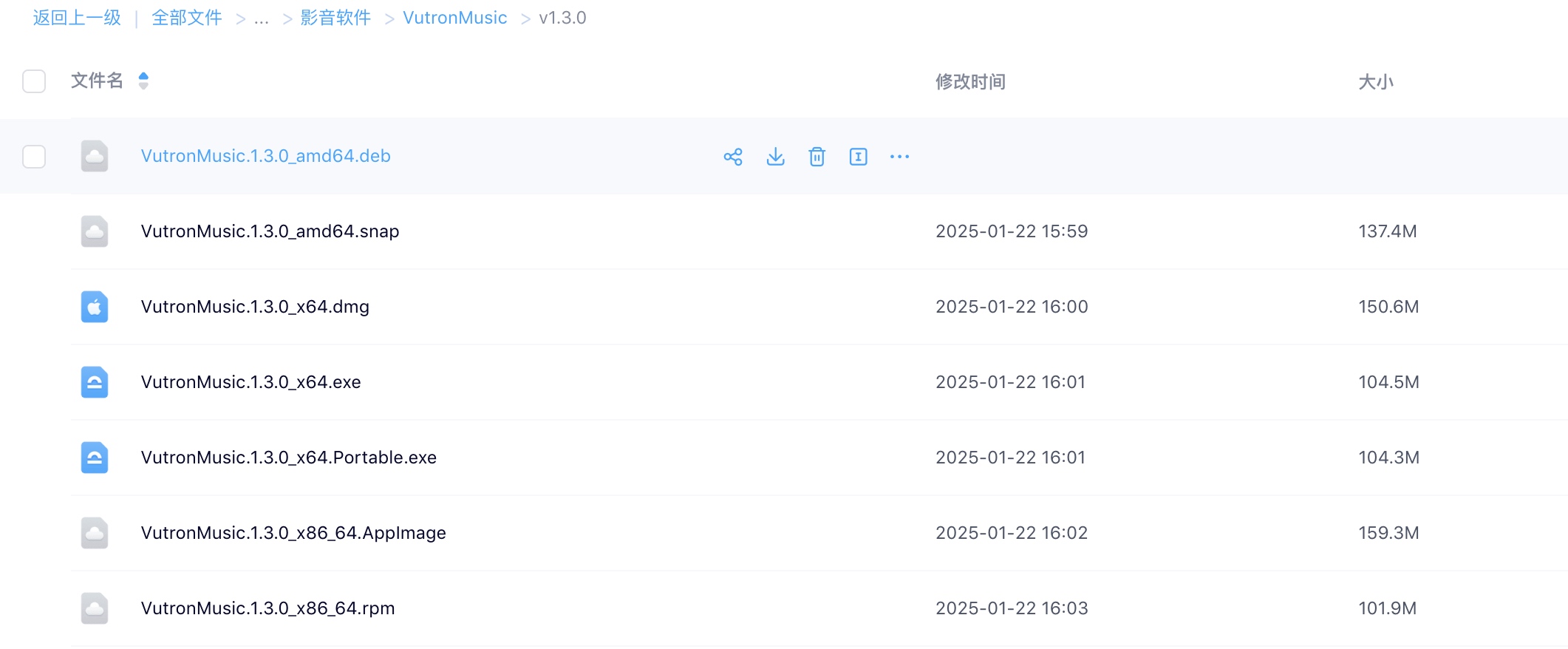Expand the collapsed breadcrumb ellipsis
The image size is (1568, 649).
261,18
